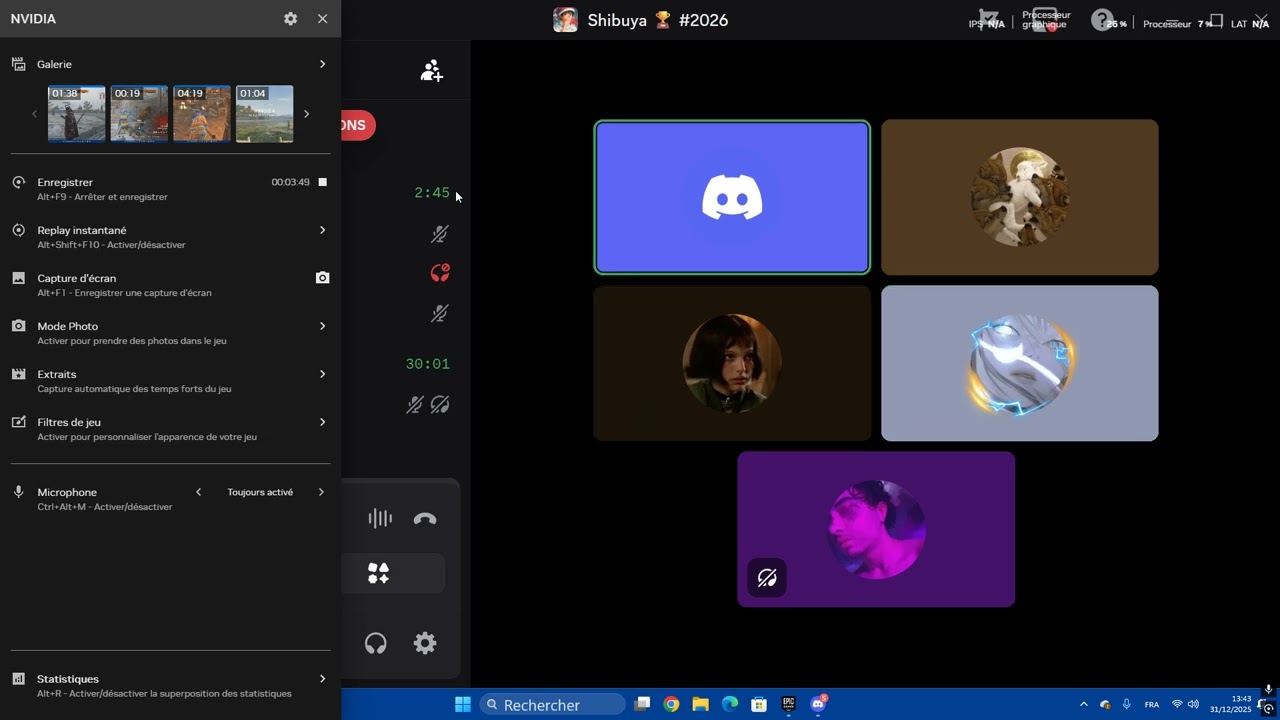Open Epic Games Launcher from taskbar
The width and height of the screenshot is (1280, 720).
tap(788, 704)
